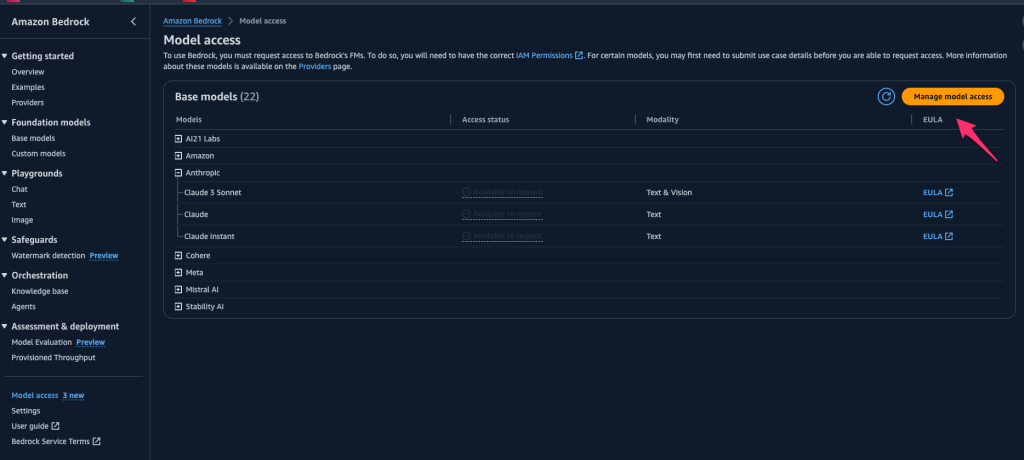Click the Models column header
The height and width of the screenshot is (460, 1024).
click(x=189, y=120)
